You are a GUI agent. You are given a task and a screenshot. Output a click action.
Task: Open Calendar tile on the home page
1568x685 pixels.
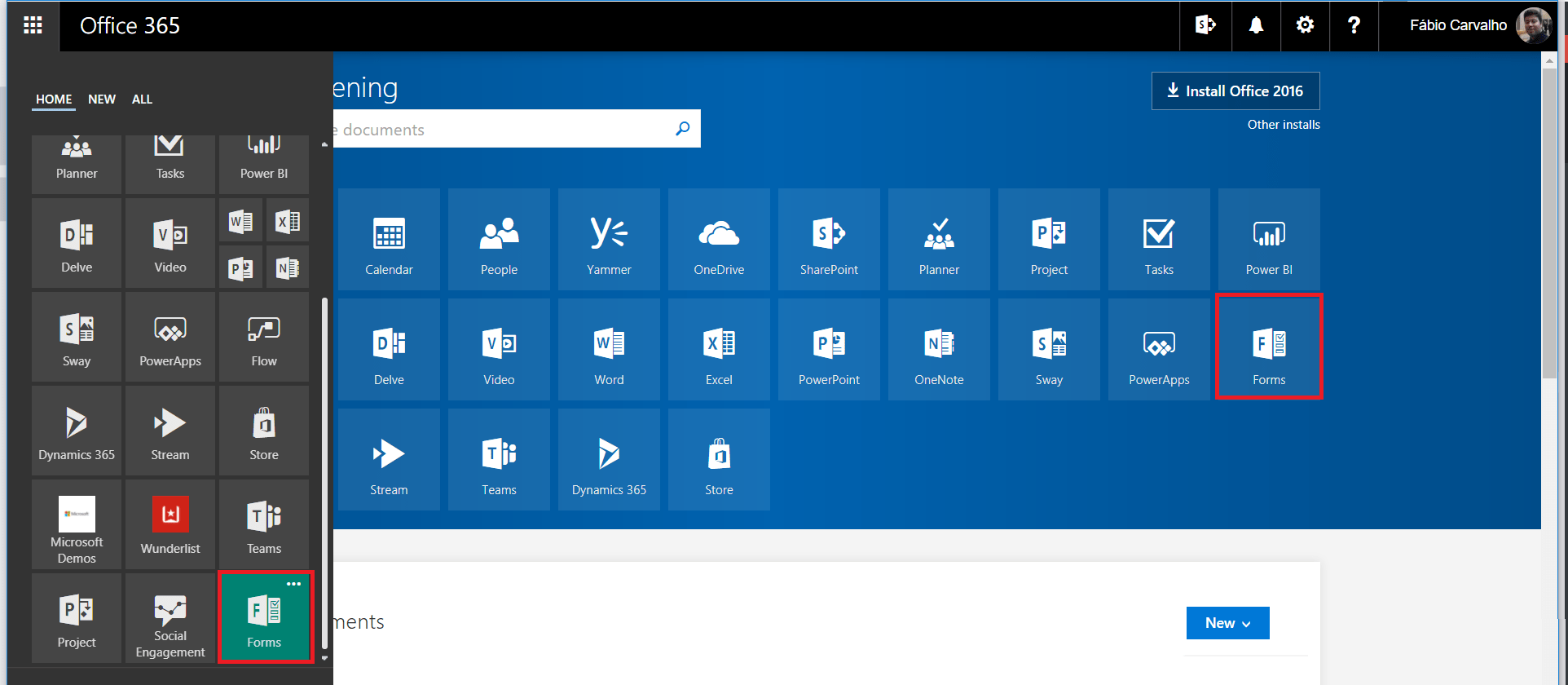tap(389, 239)
